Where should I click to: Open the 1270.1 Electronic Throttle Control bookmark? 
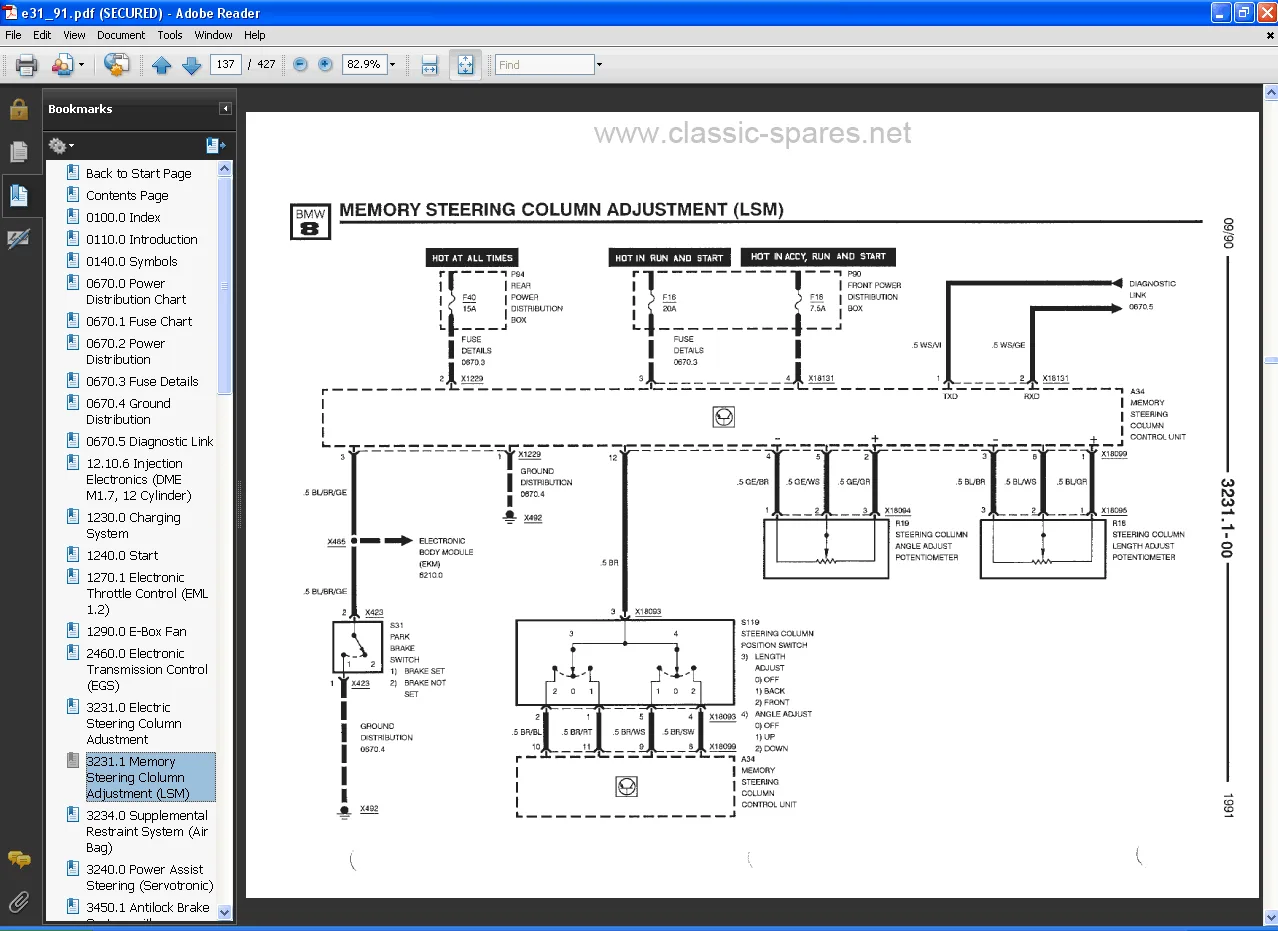point(147,593)
